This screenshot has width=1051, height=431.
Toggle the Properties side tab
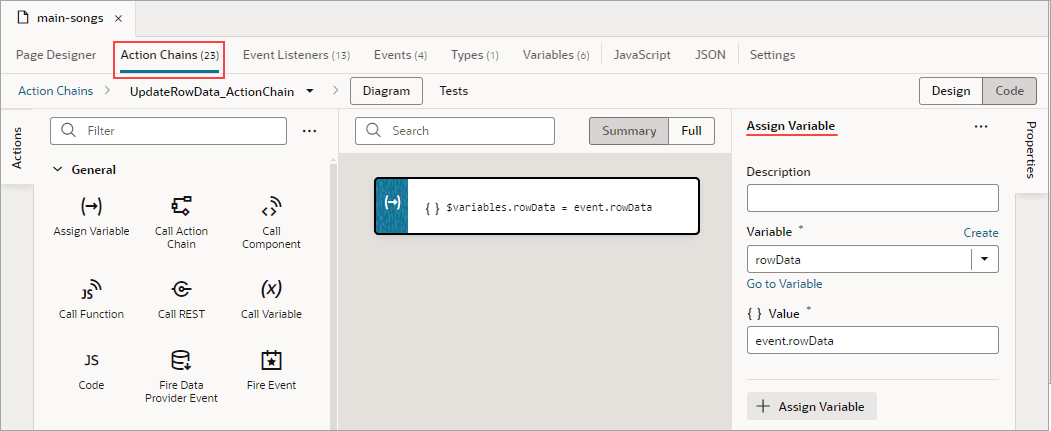(1032, 150)
